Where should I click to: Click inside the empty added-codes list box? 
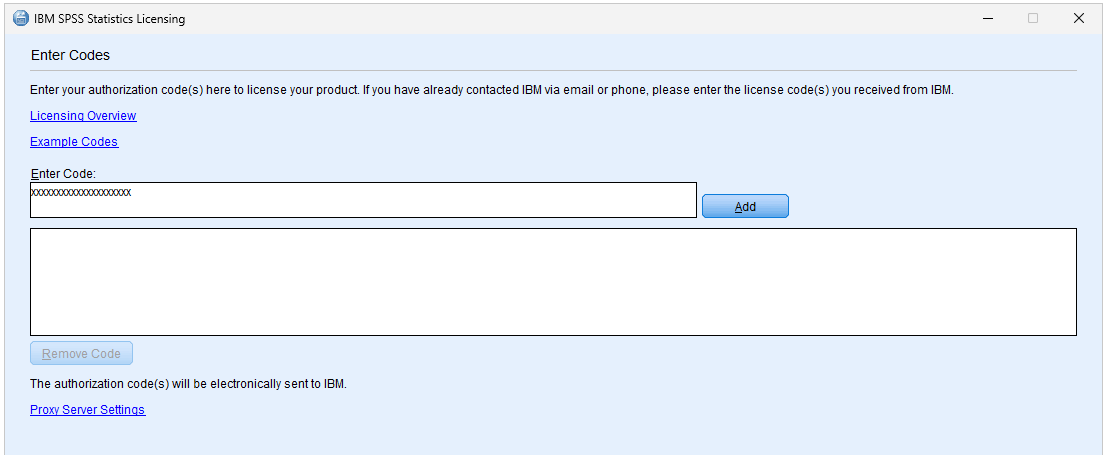pyautogui.click(x=553, y=282)
